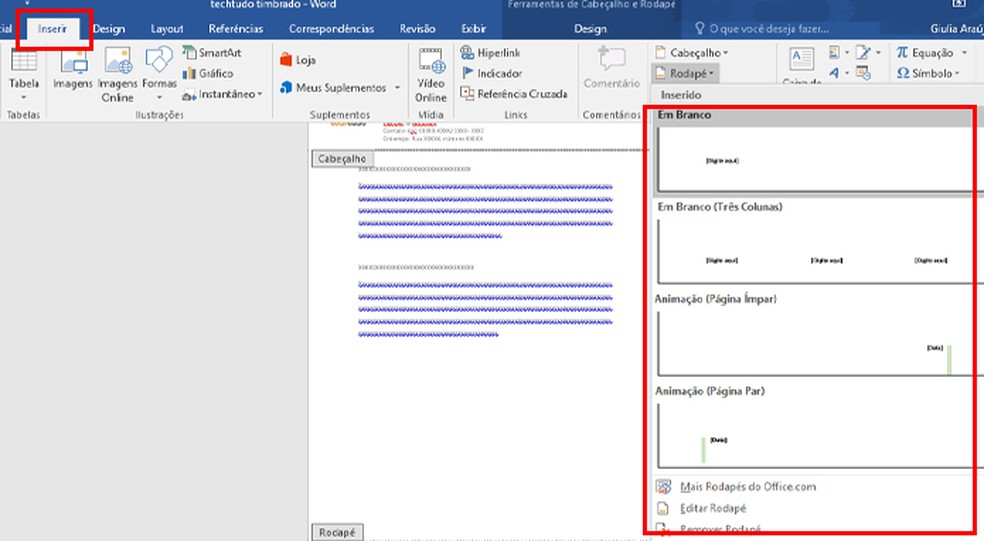The width and height of the screenshot is (984, 541).
Task: Open the Símbolo dropdown
Action: (x=928, y=73)
